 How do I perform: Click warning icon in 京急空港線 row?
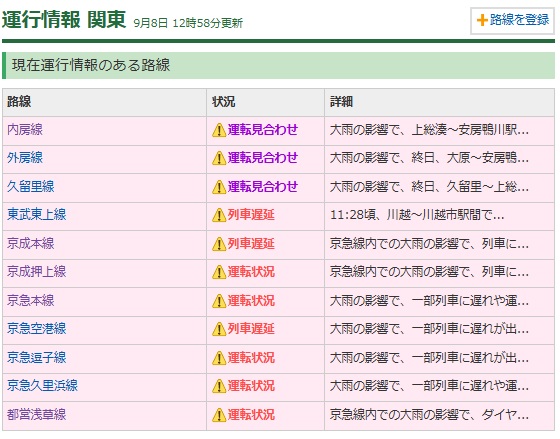(x=219, y=329)
